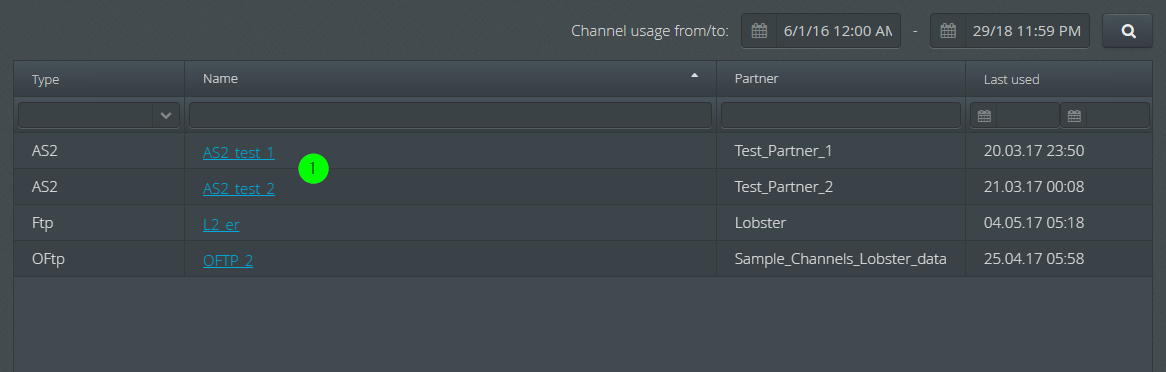Viewport: 1166px width, 372px height.
Task: Open the L2_er channel link
Action: tap(221, 225)
